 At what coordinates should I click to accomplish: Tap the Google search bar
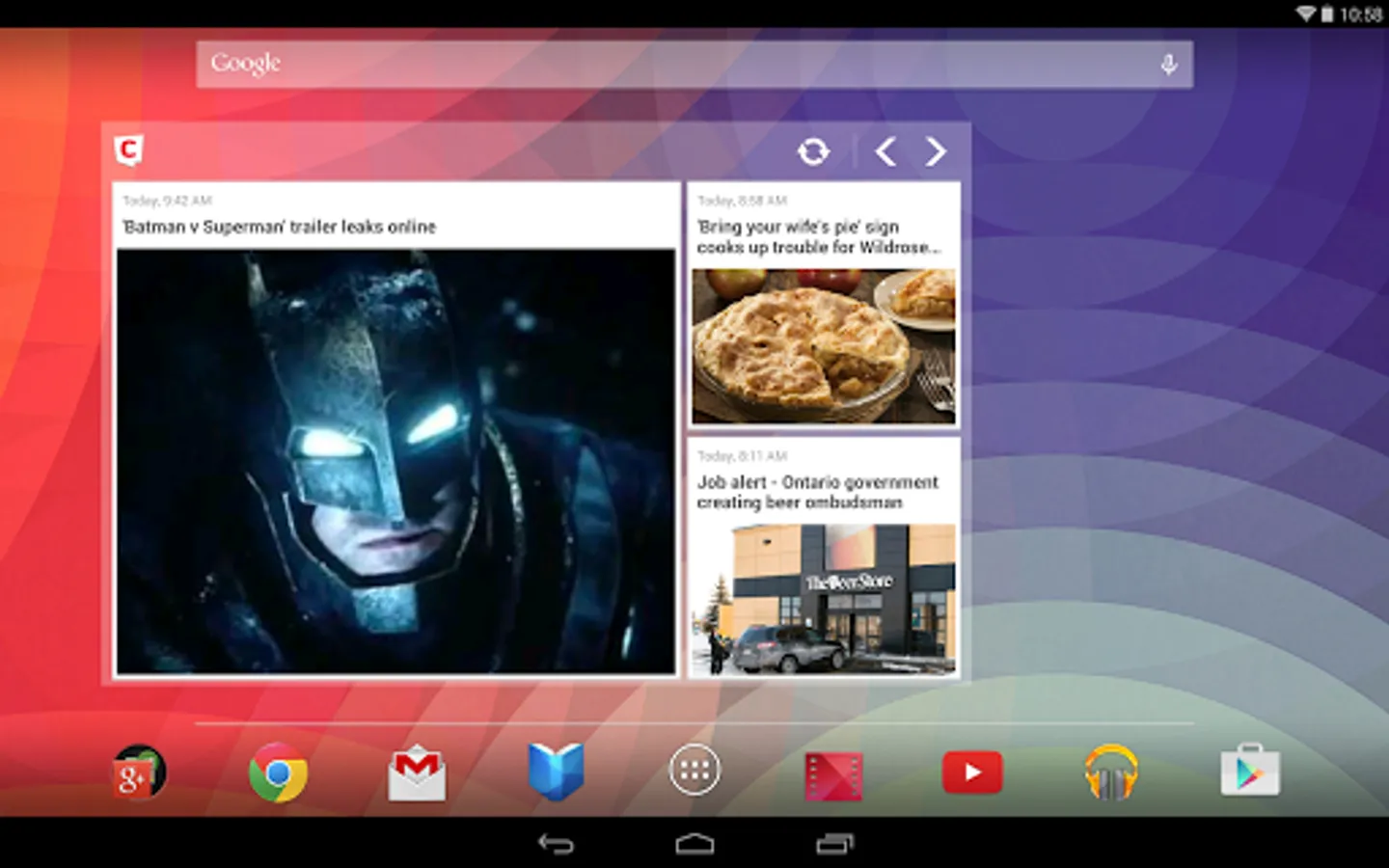(694, 65)
